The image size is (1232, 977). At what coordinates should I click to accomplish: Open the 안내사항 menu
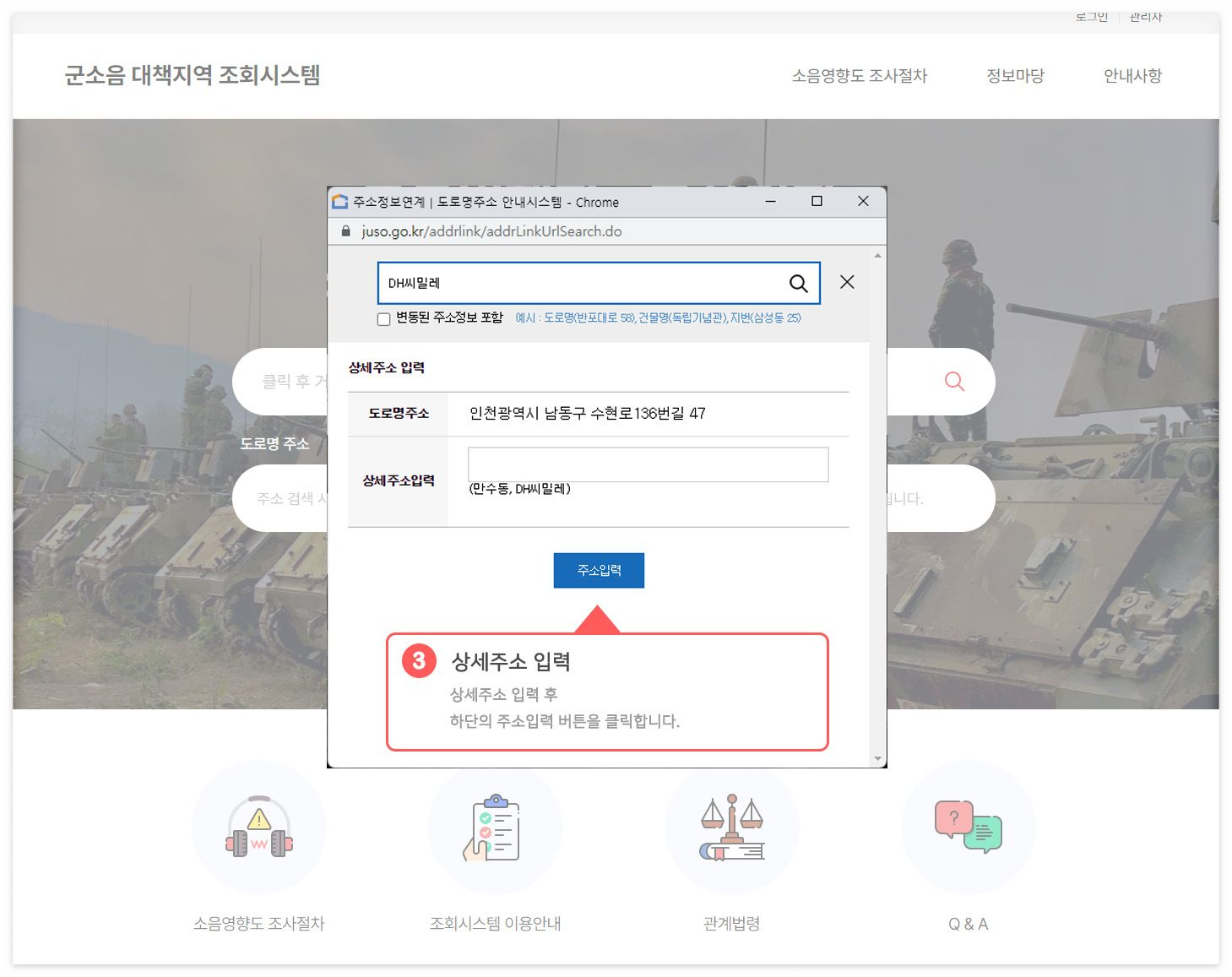tap(1132, 75)
